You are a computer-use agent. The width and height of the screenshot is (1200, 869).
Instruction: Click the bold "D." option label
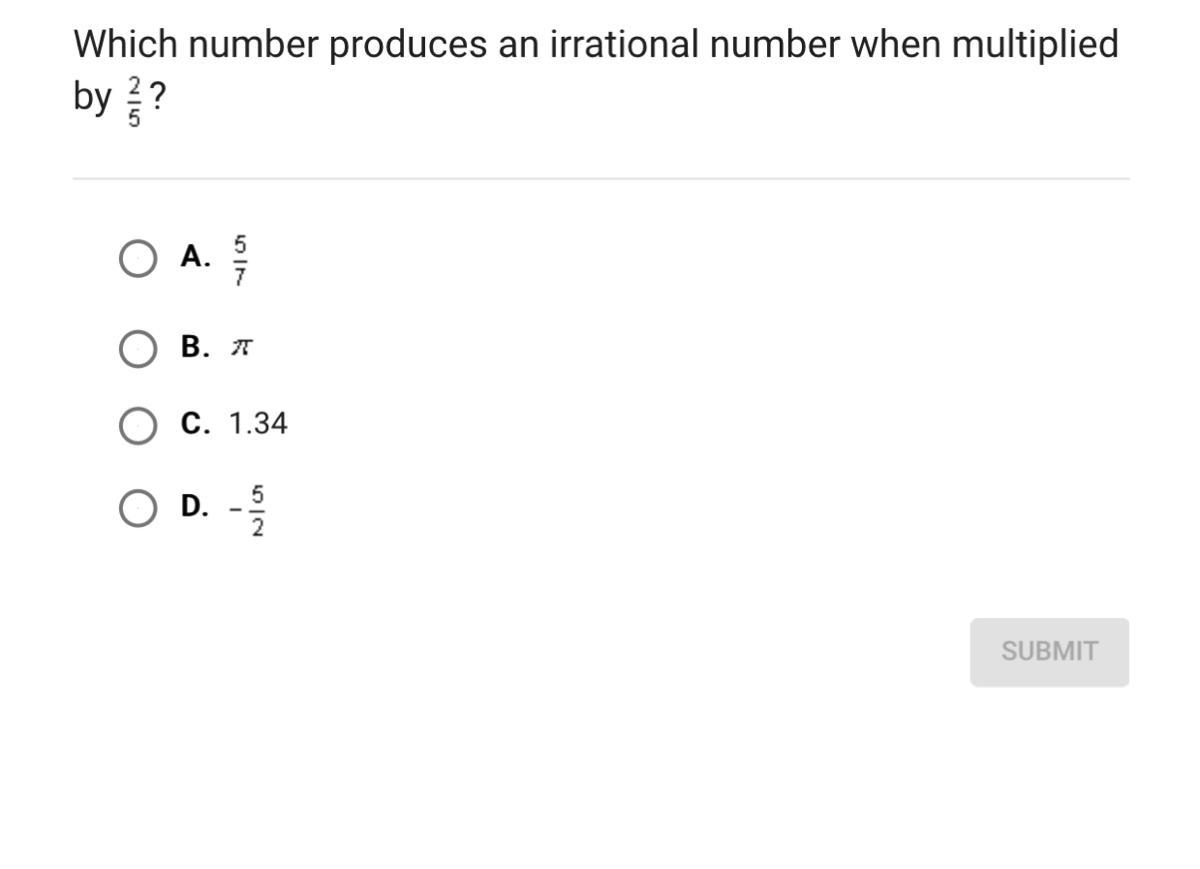point(195,507)
